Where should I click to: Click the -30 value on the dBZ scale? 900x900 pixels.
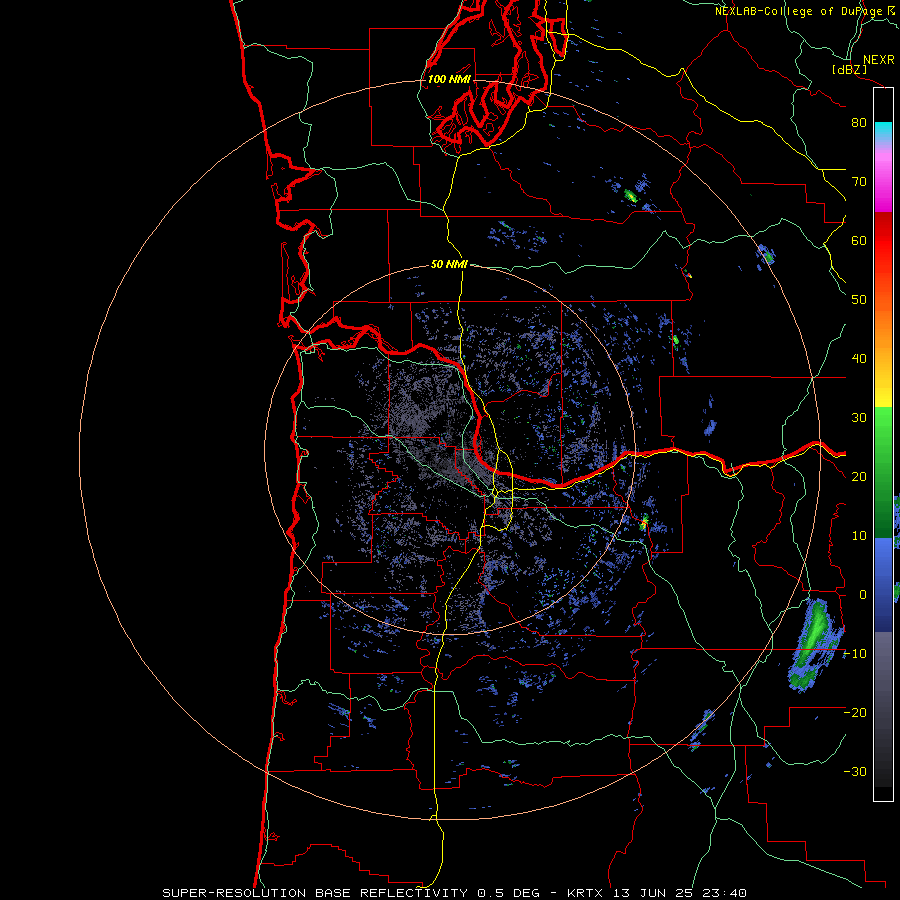[855, 772]
